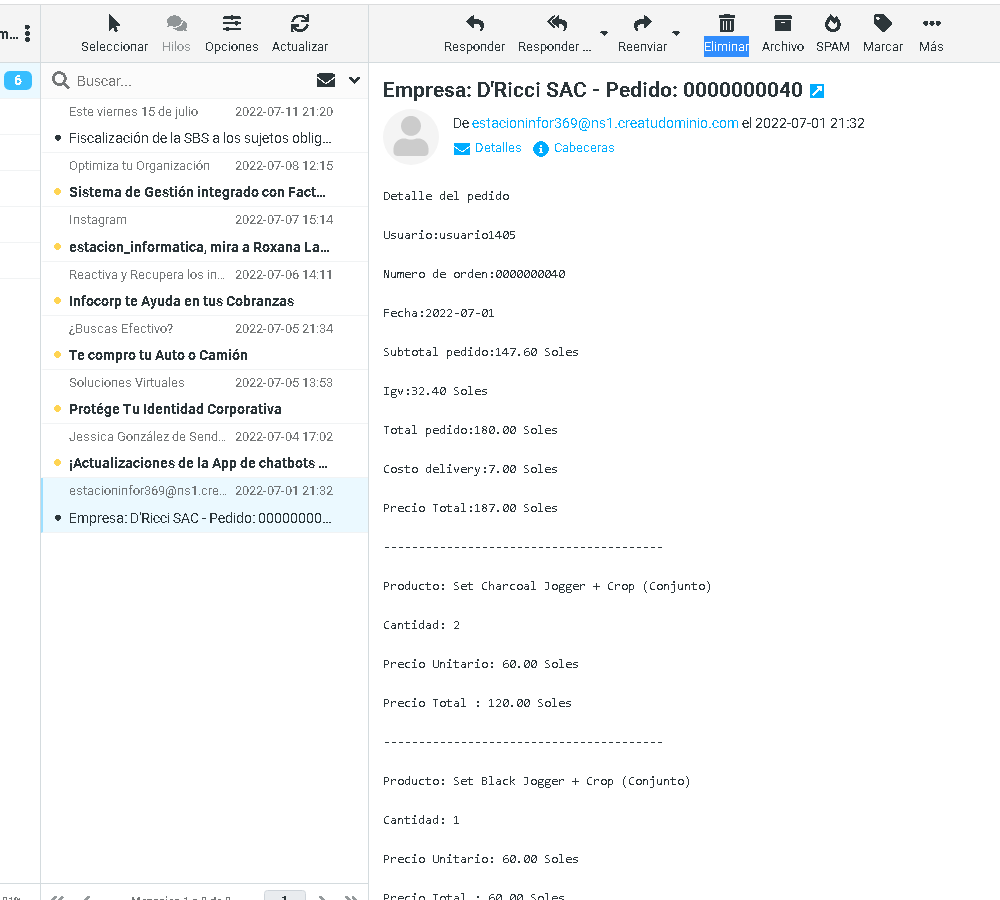Open email in new window icon
The image size is (1000, 900).
click(x=817, y=91)
